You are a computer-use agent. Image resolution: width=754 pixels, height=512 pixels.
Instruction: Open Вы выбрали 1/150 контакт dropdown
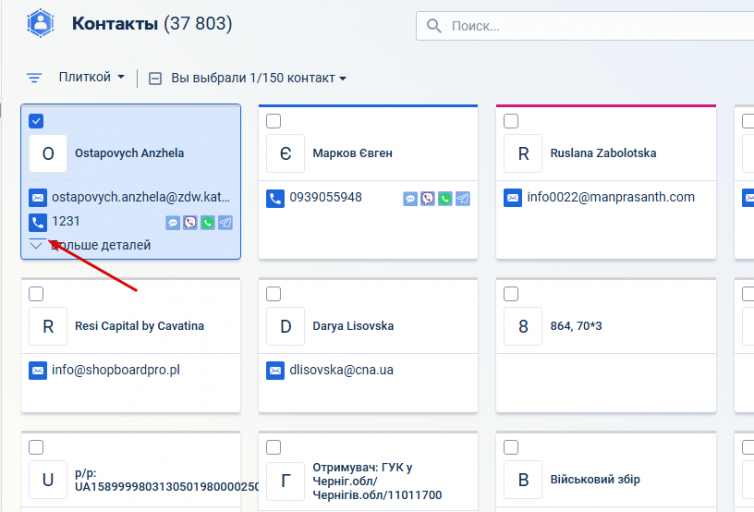[x=259, y=78]
